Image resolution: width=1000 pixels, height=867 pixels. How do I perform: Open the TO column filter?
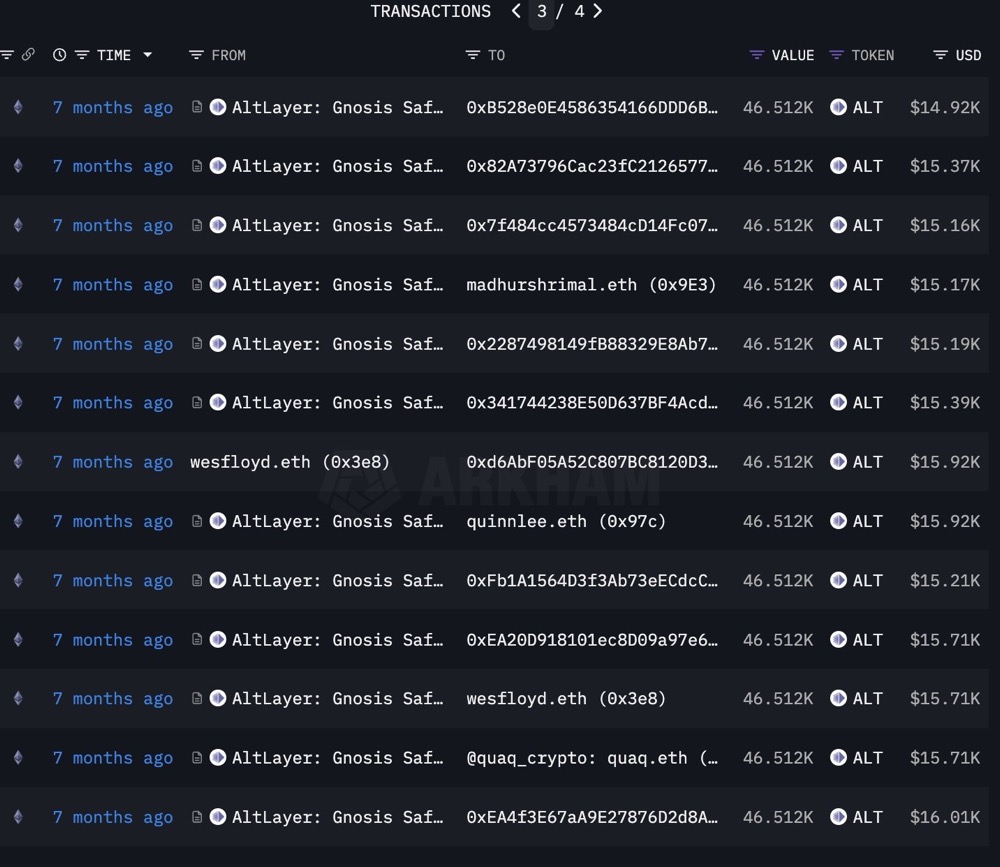pyautogui.click(x=473, y=55)
